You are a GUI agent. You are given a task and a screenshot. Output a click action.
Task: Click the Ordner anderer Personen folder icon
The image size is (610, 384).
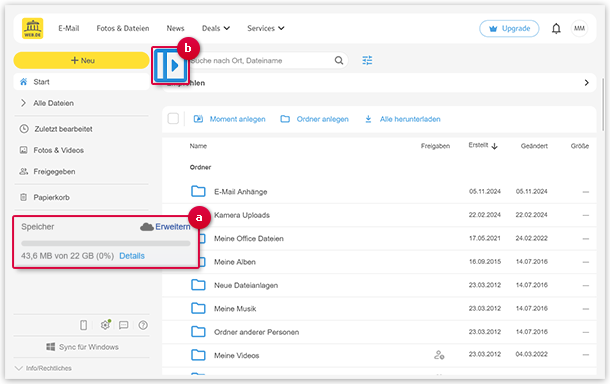tap(198, 332)
